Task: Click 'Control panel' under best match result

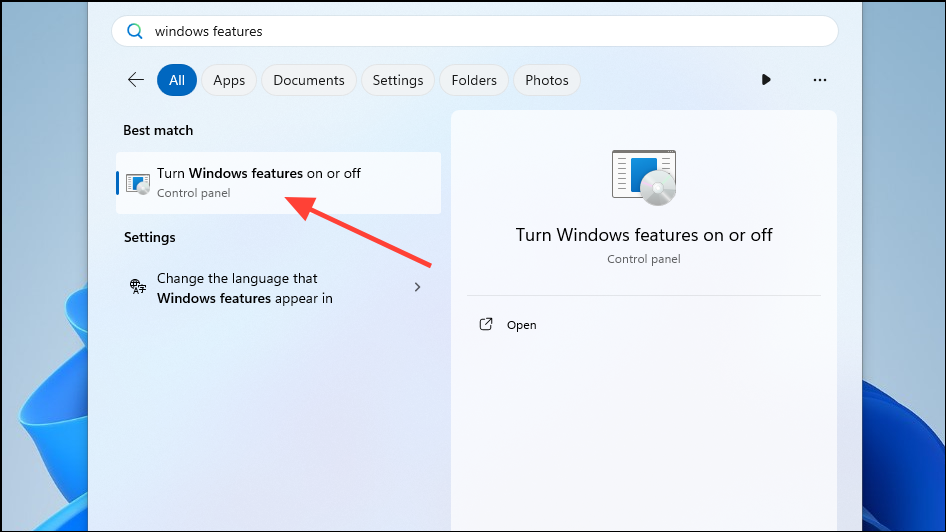Action: click(x=194, y=193)
